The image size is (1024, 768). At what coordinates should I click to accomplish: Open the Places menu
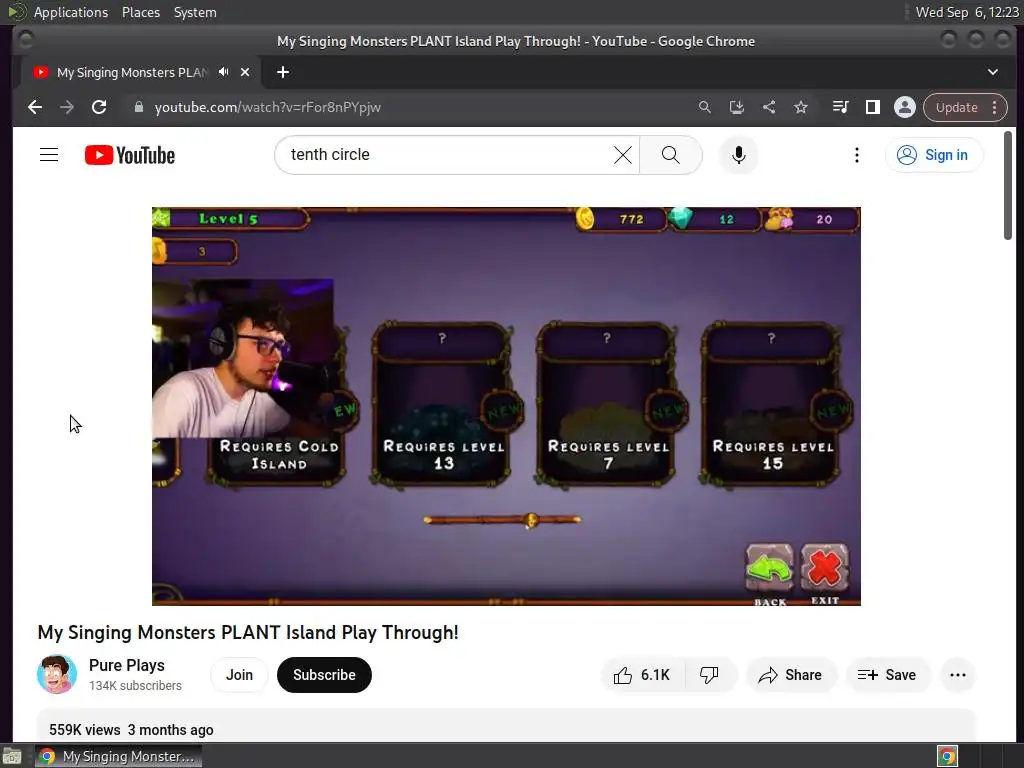(140, 12)
